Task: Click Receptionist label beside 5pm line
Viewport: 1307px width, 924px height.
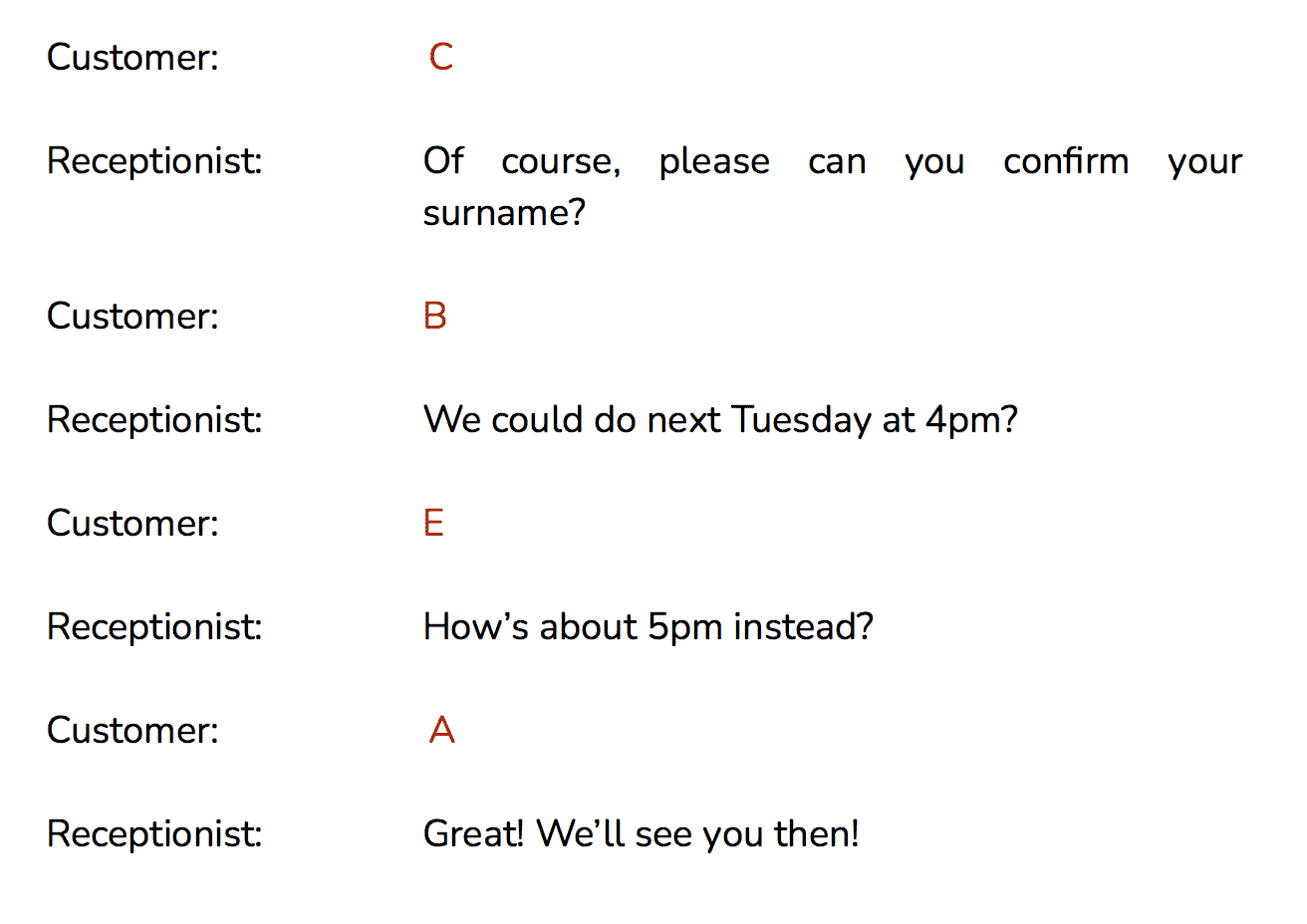Action: [154, 627]
